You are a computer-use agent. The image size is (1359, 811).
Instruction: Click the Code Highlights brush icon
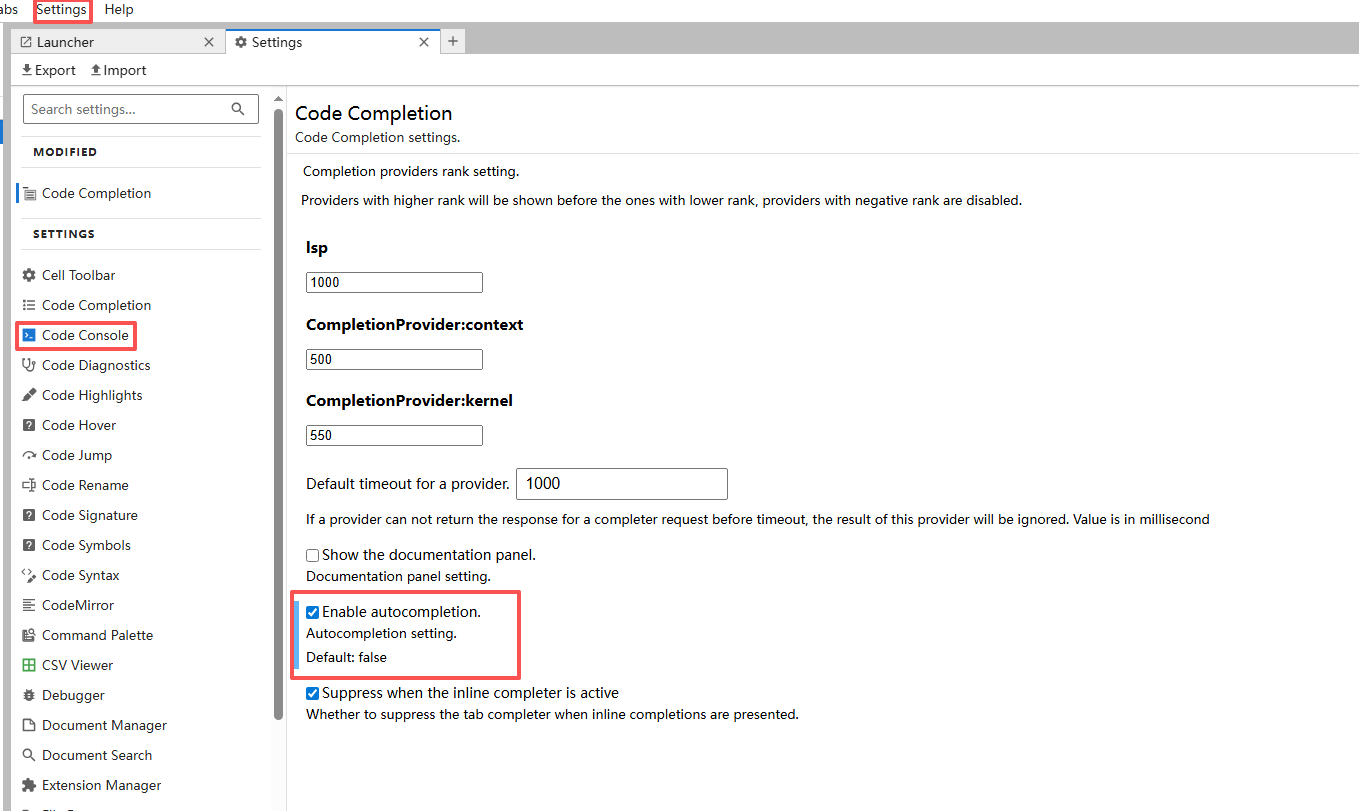[x=29, y=395]
